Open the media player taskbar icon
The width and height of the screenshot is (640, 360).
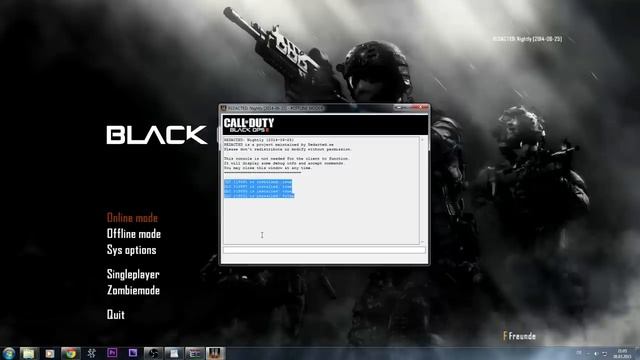tap(50, 353)
